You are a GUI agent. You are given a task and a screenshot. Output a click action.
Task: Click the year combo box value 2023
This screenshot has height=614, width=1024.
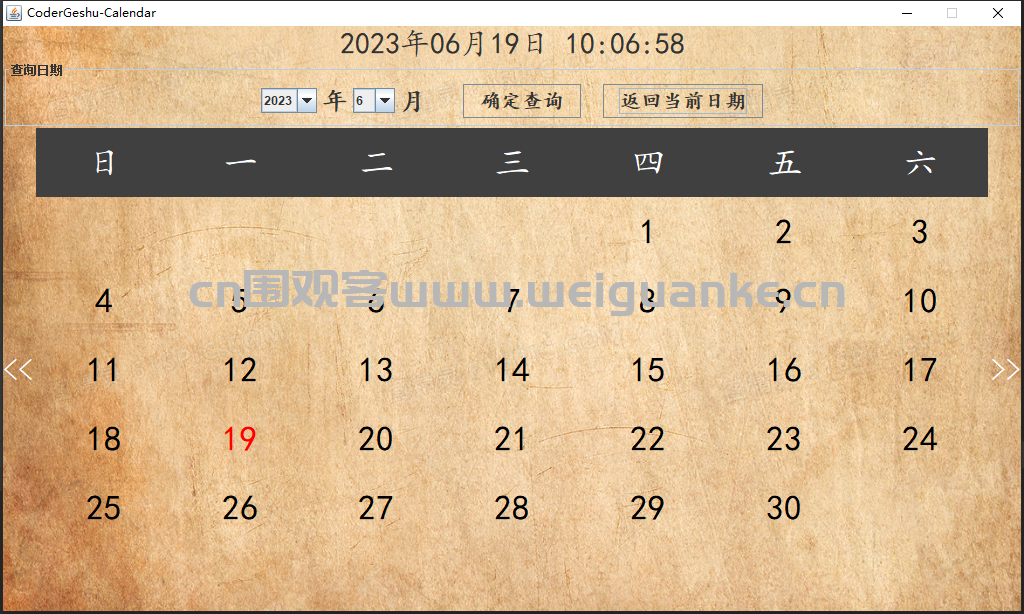click(279, 101)
